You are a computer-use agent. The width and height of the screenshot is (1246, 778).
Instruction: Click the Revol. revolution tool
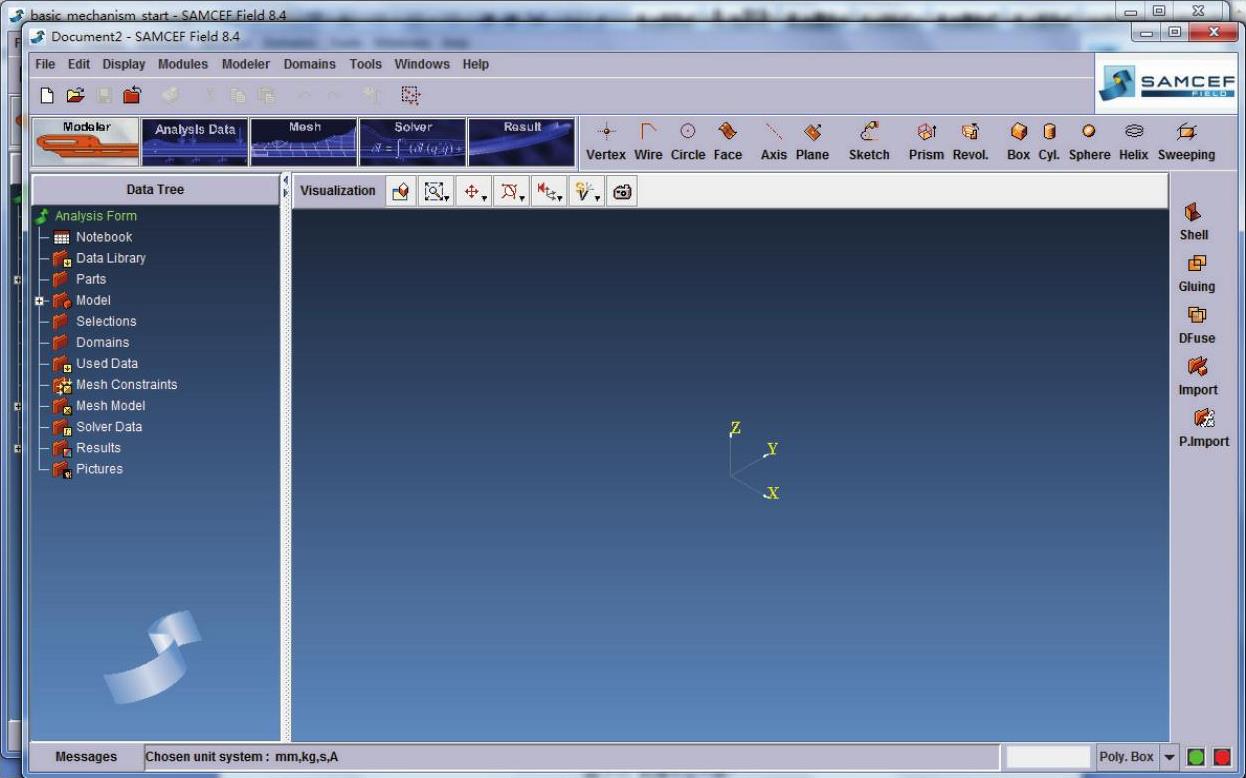tap(969, 141)
